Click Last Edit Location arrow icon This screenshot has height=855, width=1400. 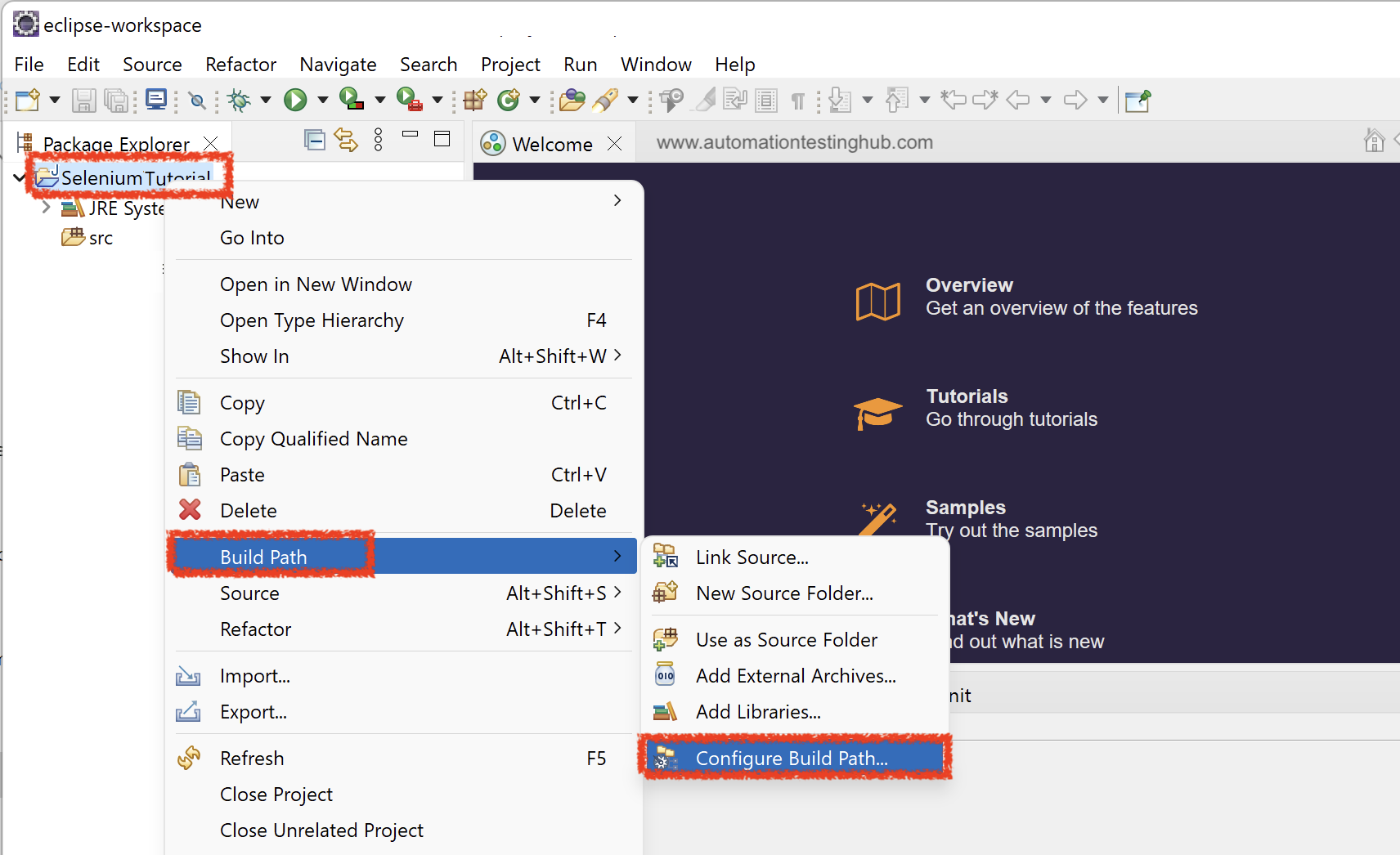click(x=954, y=100)
